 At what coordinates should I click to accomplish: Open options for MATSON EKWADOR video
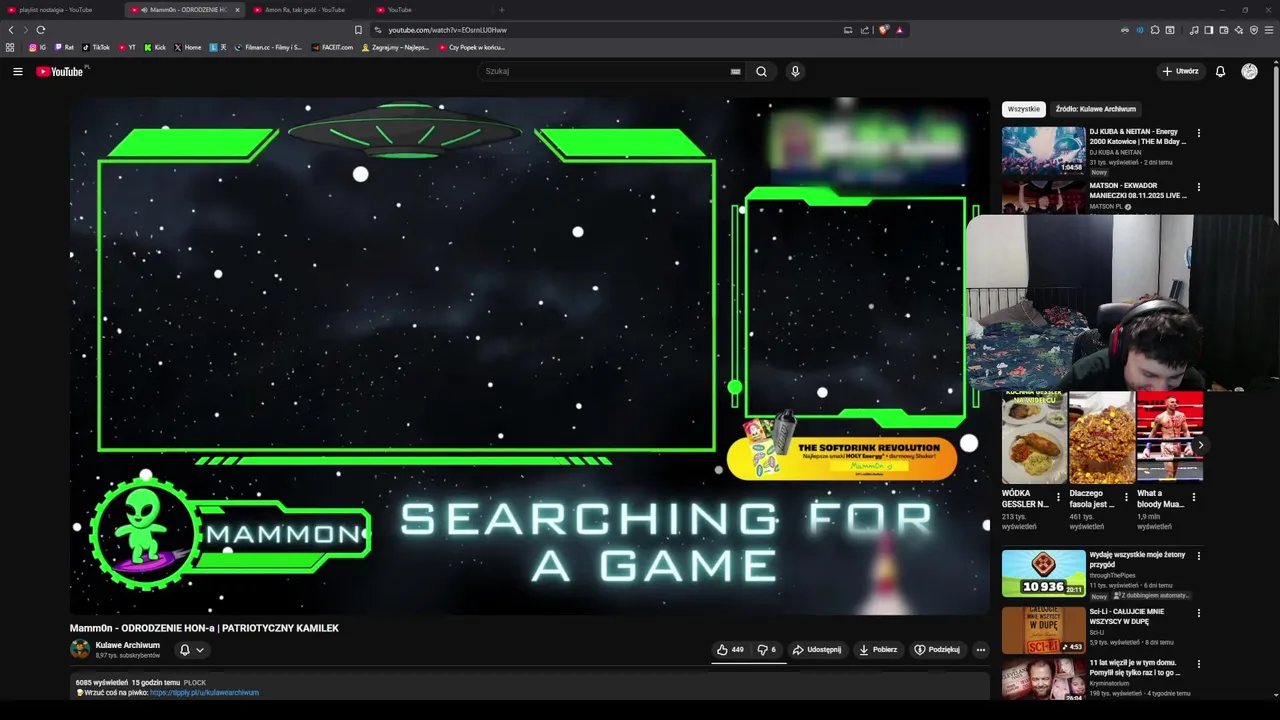tap(1199, 186)
